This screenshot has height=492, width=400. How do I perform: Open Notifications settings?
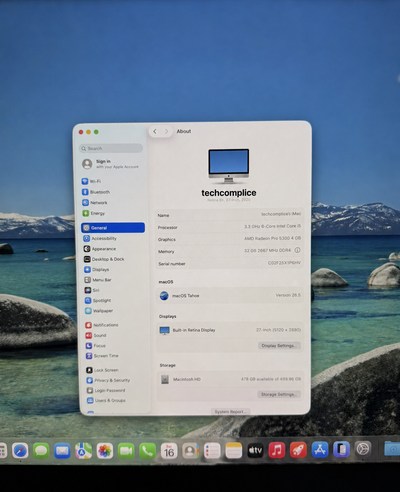tap(116, 325)
